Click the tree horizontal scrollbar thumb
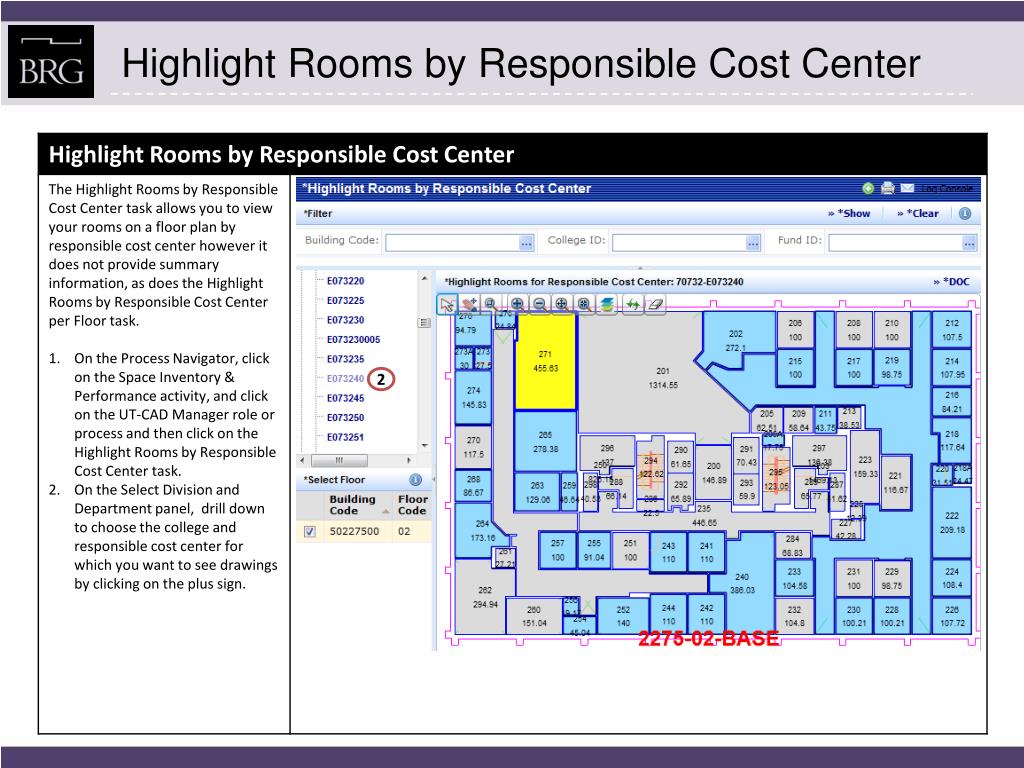1024x768 pixels. tap(339, 460)
